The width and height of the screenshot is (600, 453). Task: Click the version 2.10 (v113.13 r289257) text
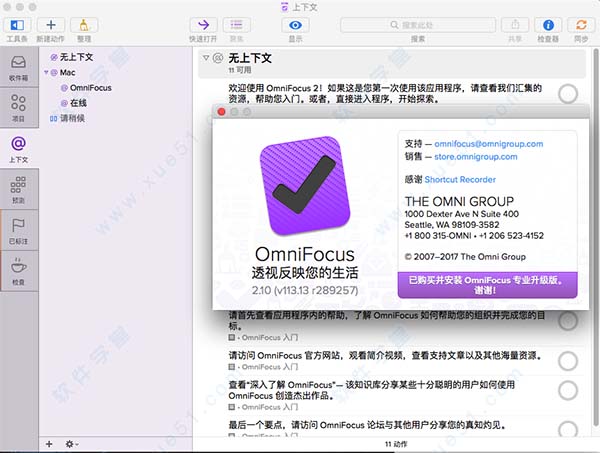click(x=305, y=290)
